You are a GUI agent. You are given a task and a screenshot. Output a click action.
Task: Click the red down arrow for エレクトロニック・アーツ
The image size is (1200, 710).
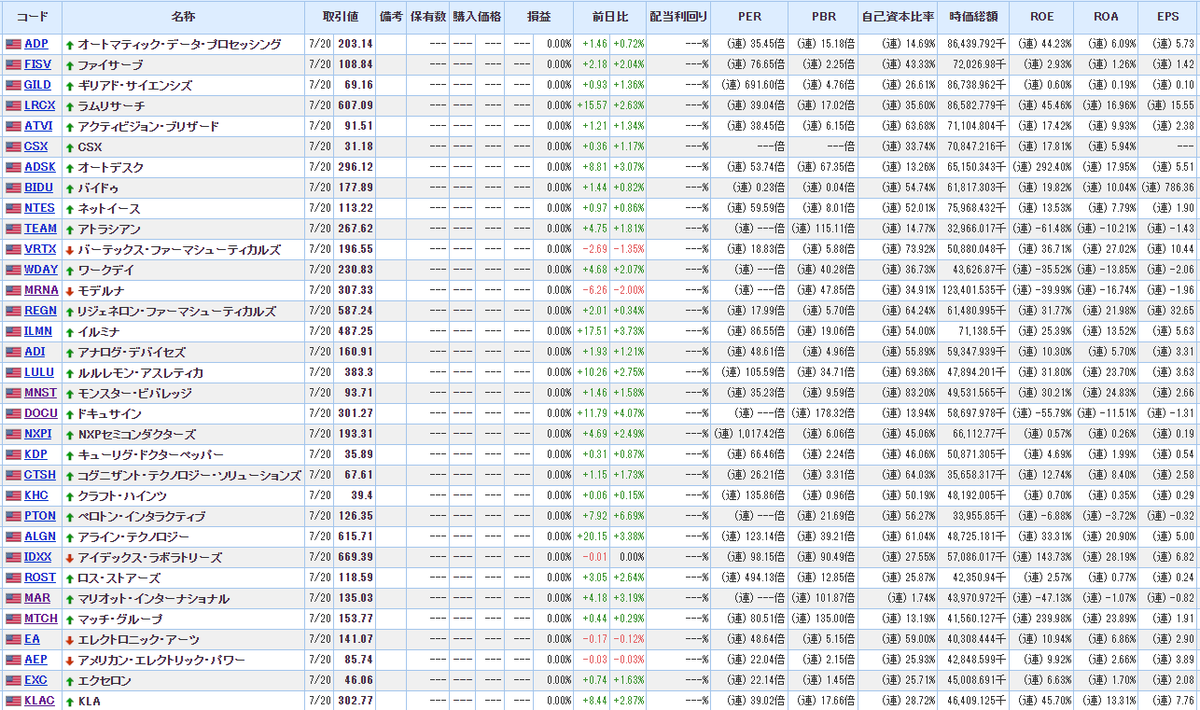coord(69,639)
